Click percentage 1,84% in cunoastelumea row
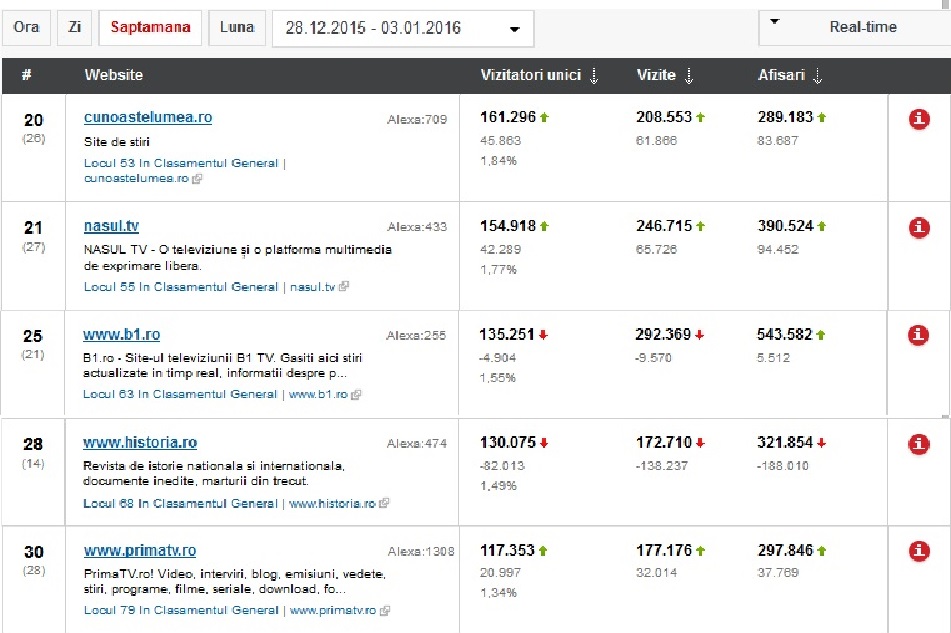 pos(499,161)
